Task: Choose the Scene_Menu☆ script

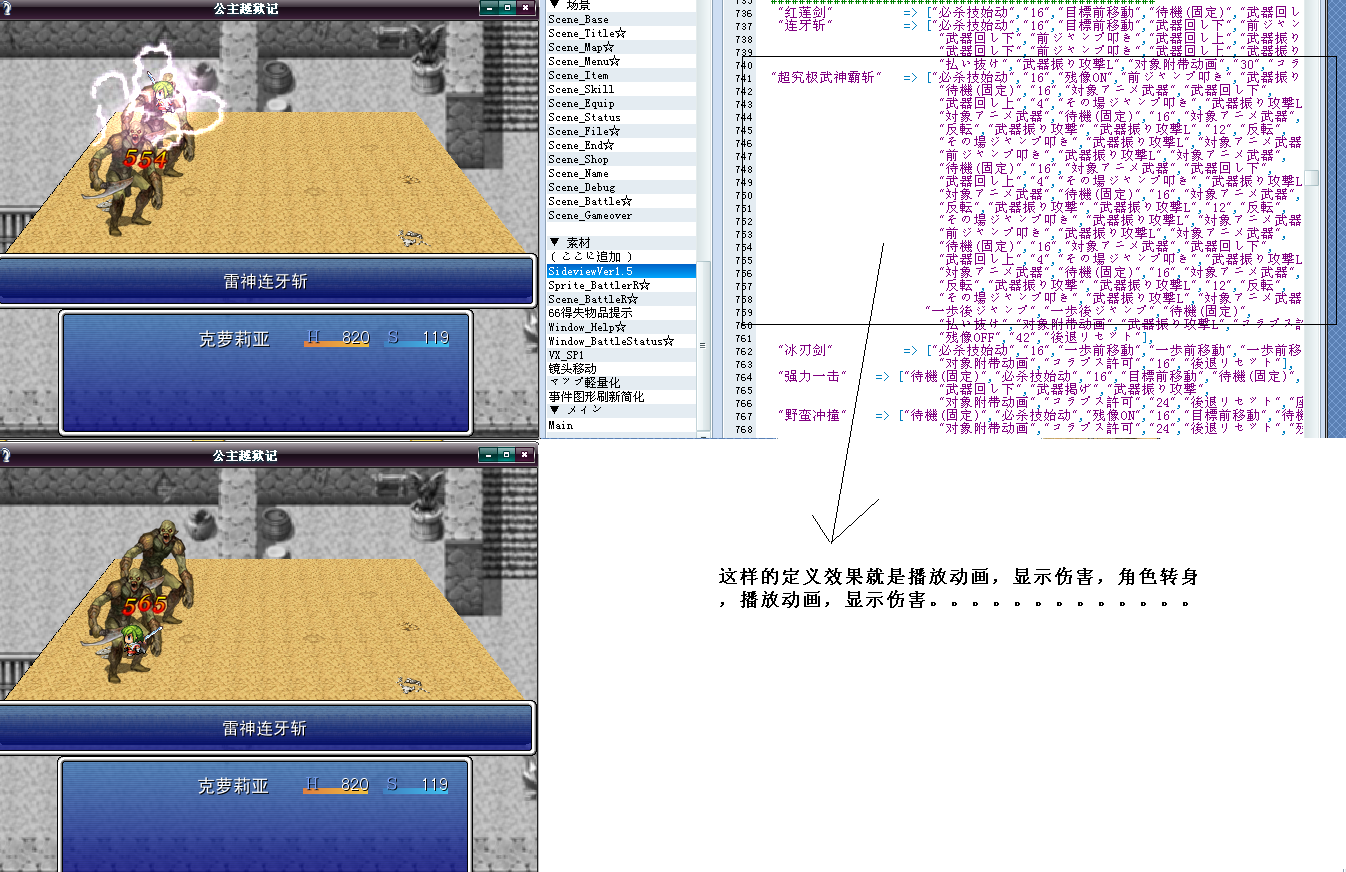Action: pos(621,61)
